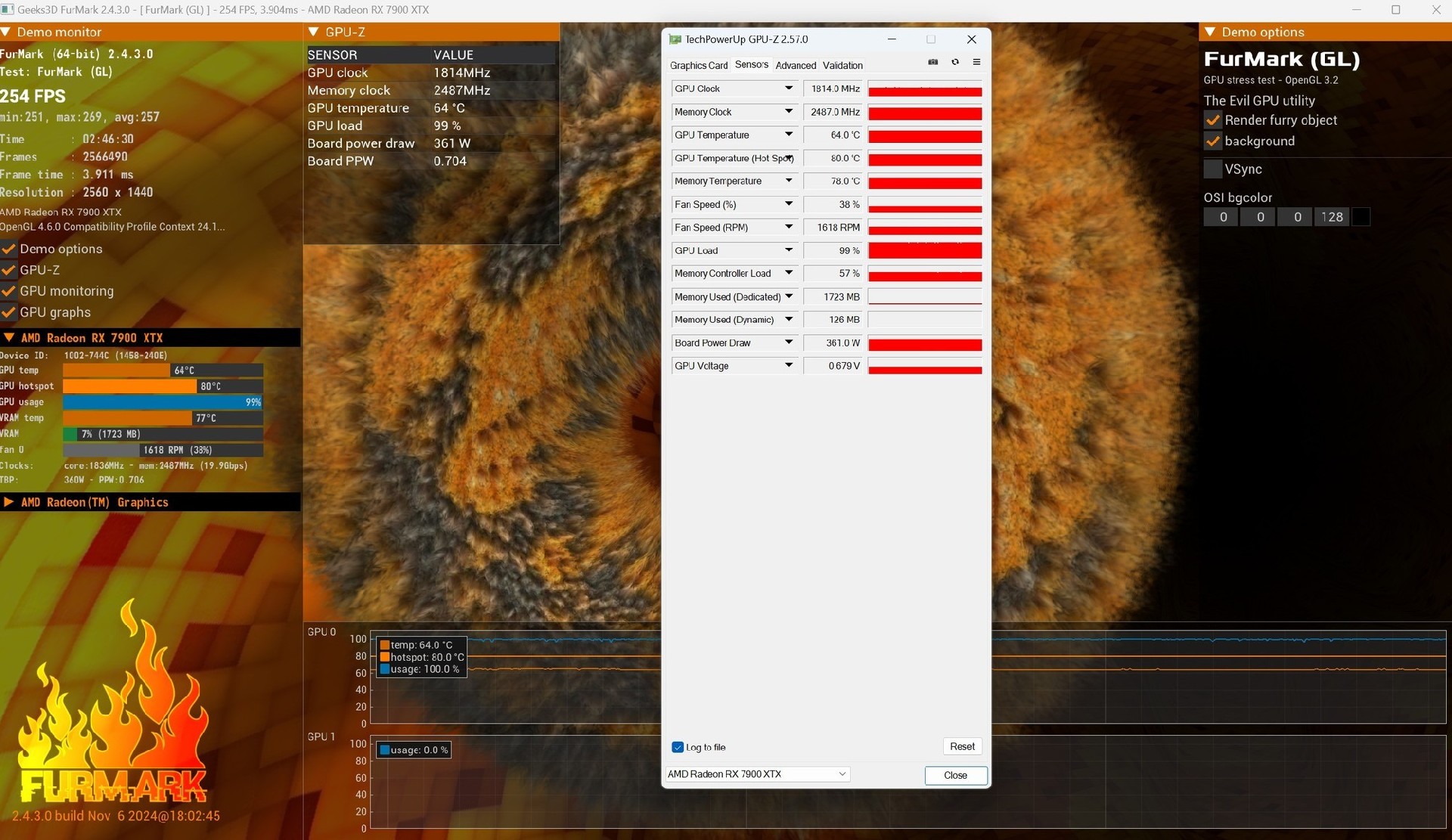1452x840 pixels.
Task: Toggle the background checkbox
Action: point(1213,141)
